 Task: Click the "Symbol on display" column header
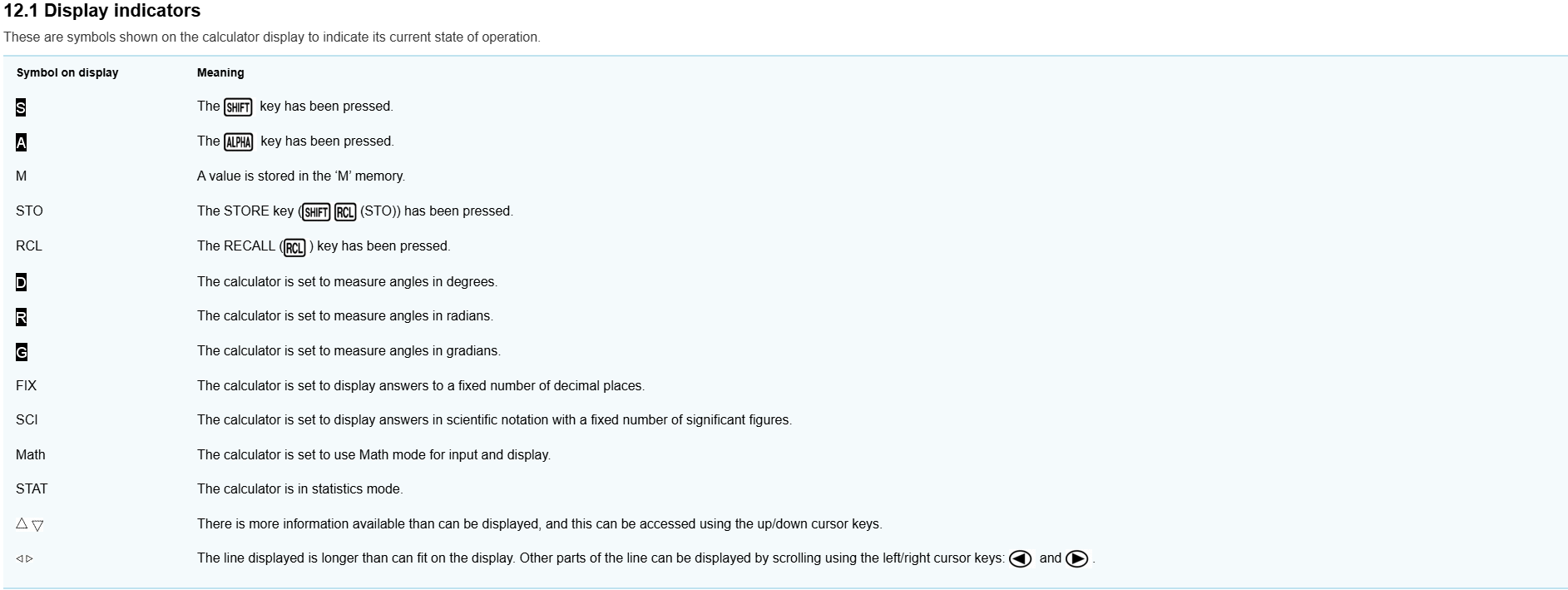tap(67, 72)
